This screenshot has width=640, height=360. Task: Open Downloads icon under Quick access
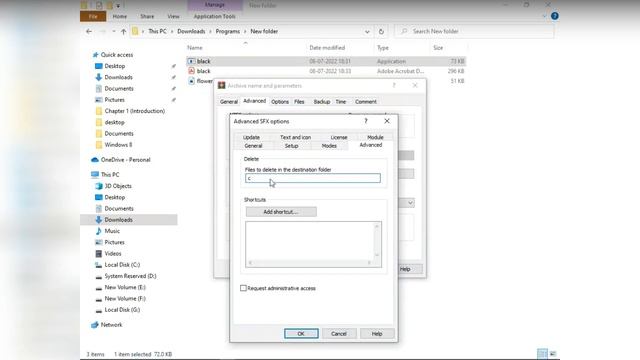click(x=98, y=77)
